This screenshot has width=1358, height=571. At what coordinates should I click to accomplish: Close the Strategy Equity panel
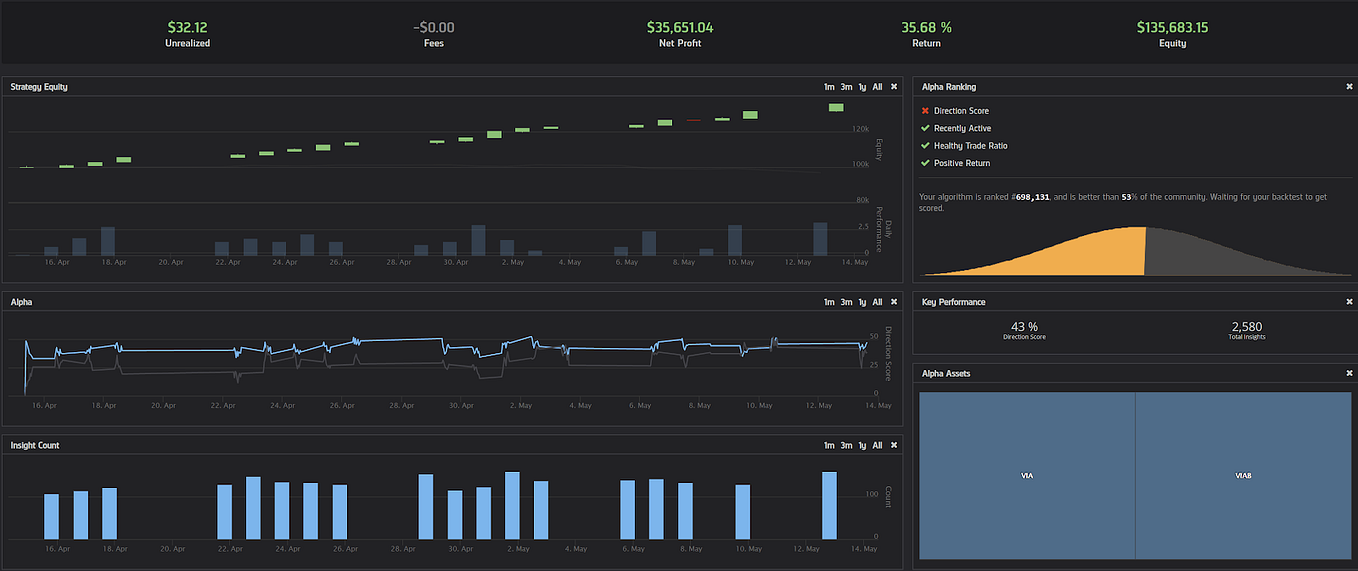click(894, 87)
